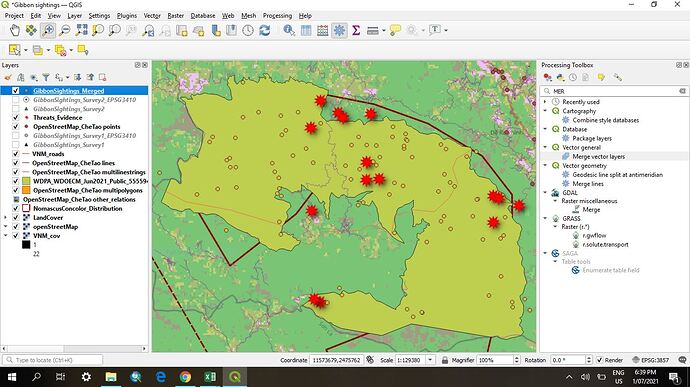Click the Refresh map icon
Image resolution: width=690 pixels, height=387 pixels.
point(264,30)
